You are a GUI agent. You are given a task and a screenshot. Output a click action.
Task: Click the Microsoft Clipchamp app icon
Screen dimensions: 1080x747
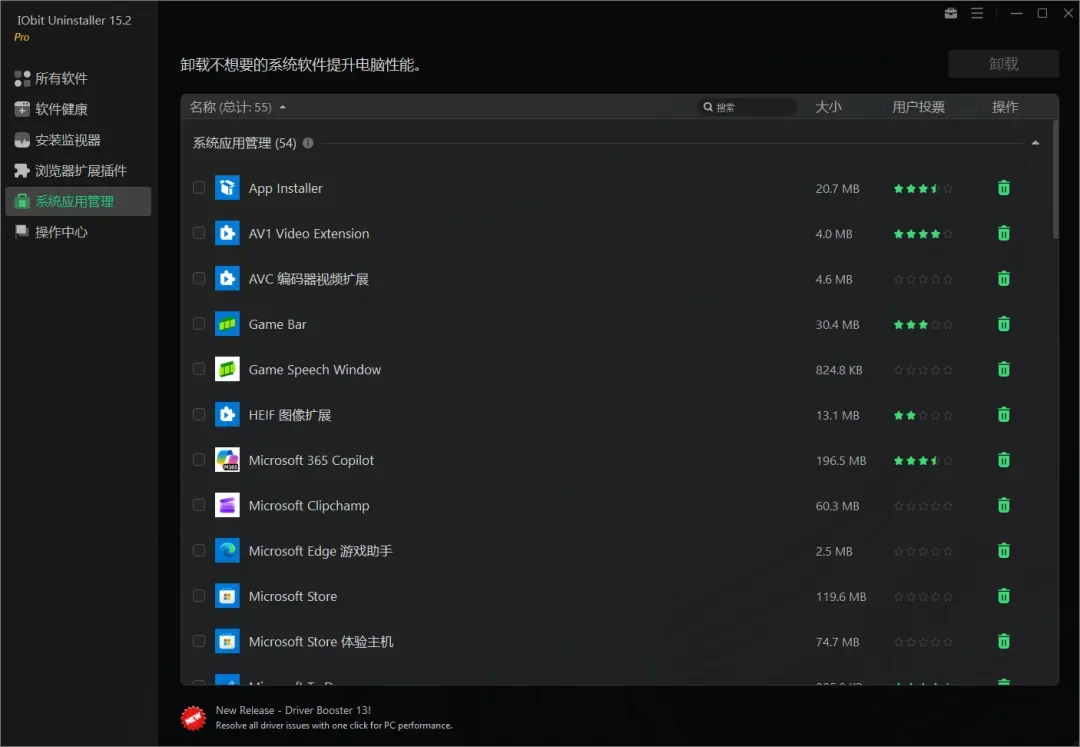pos(227,505)
